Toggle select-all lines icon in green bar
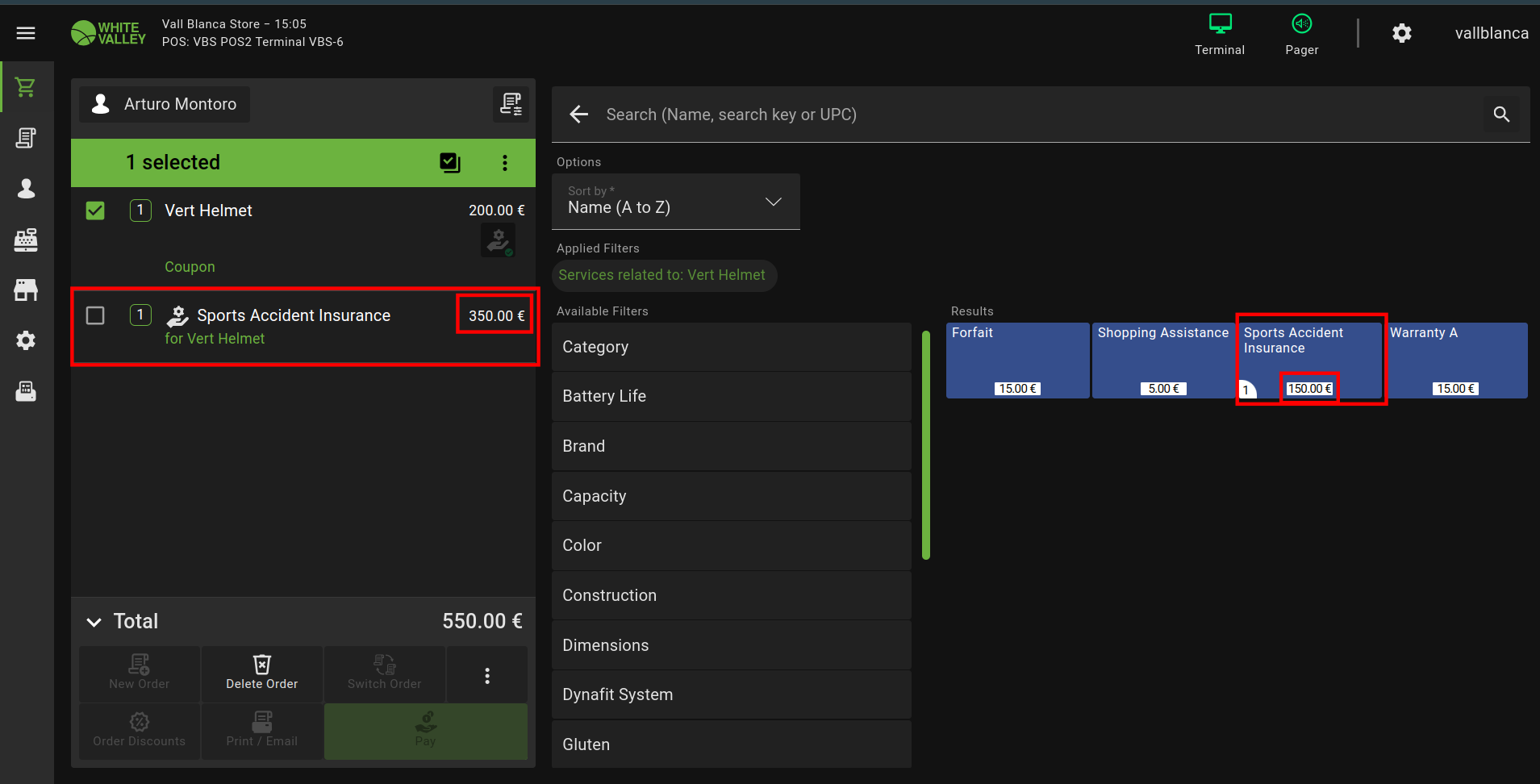The height and width of the screenshot is (784, 1540). coord(449,163)
